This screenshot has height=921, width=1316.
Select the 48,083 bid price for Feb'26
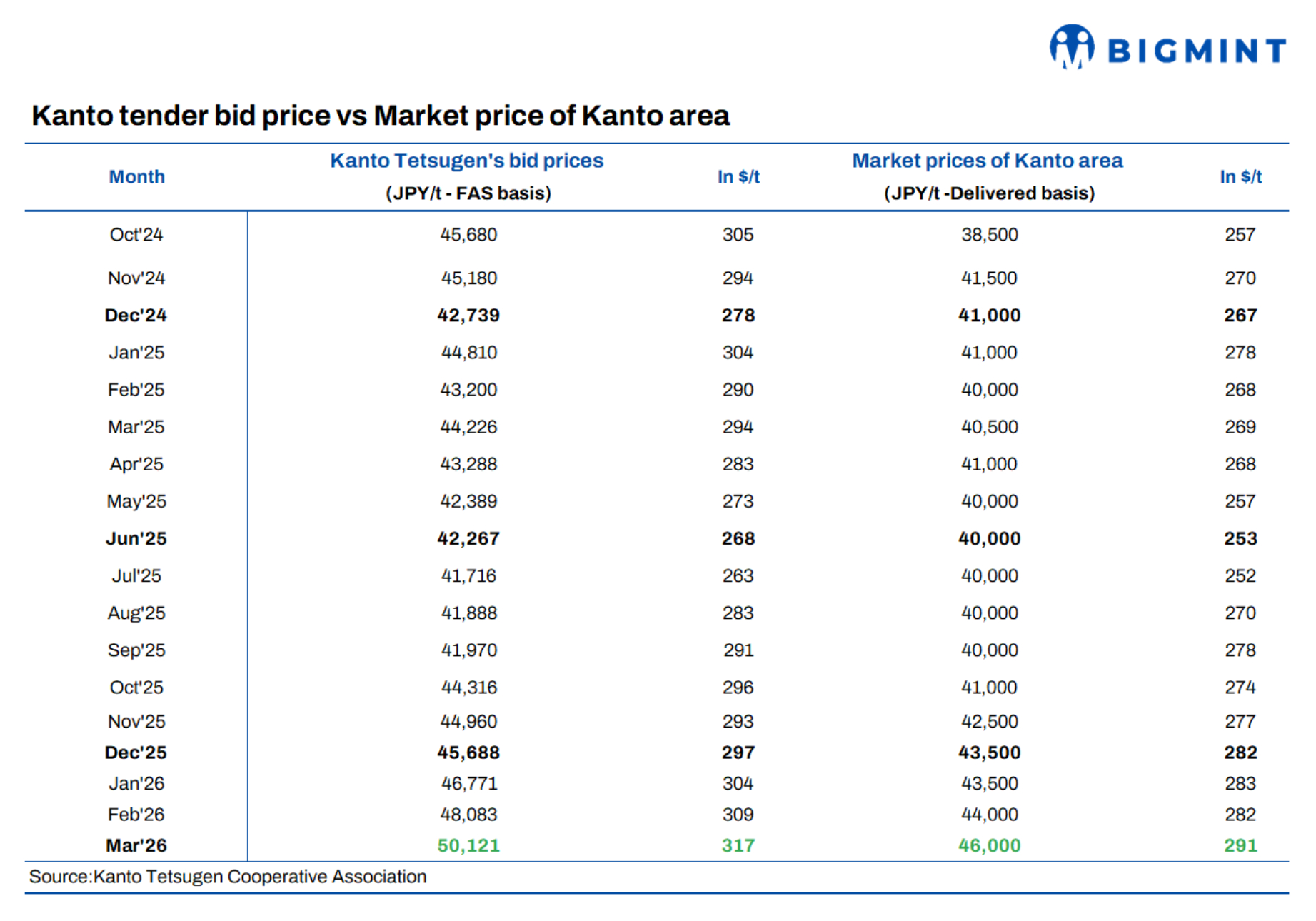[x=468, y=815]
